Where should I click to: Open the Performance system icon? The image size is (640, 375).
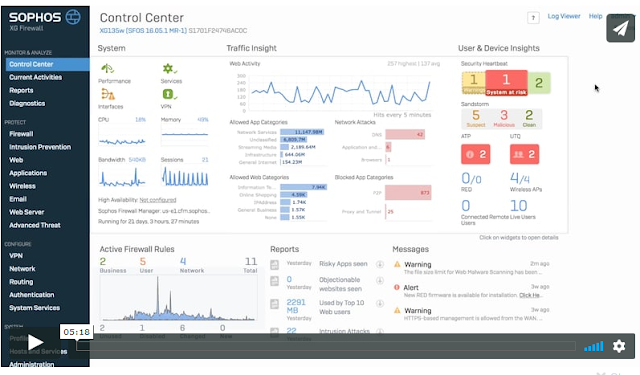[107, 68]
